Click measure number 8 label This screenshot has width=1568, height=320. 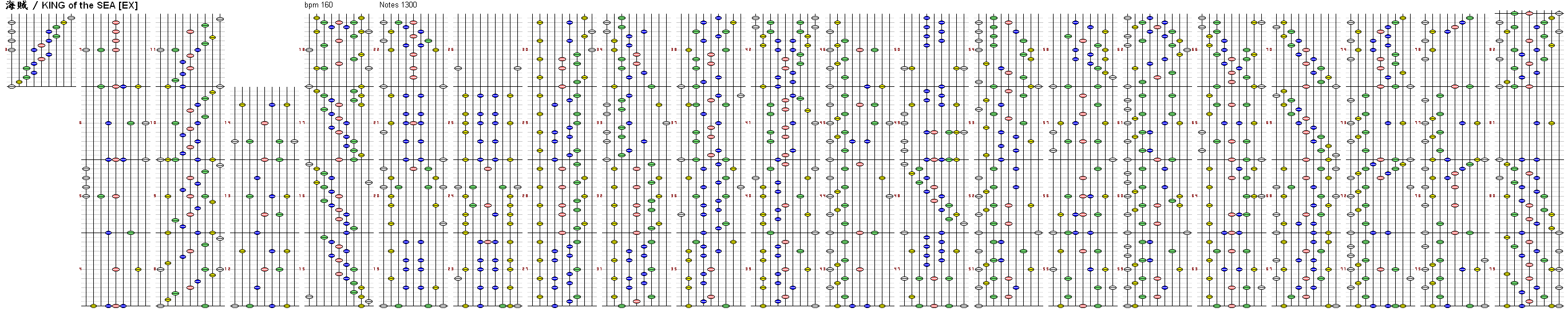pos(155,269)
